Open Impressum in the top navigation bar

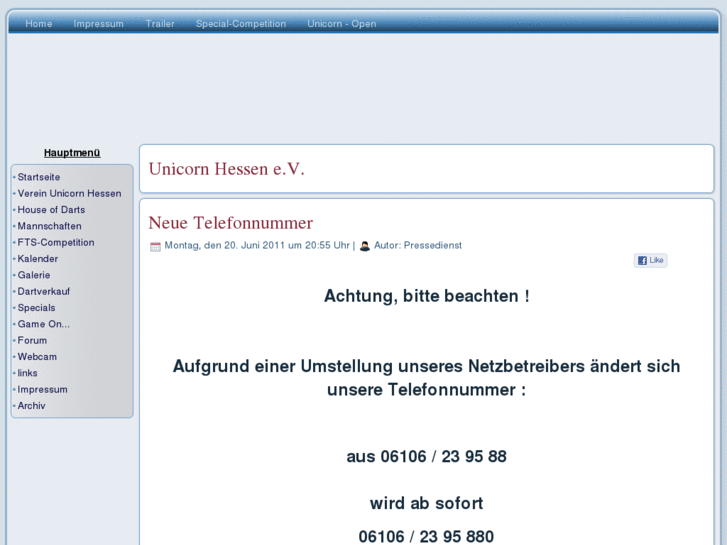[98, 24]
